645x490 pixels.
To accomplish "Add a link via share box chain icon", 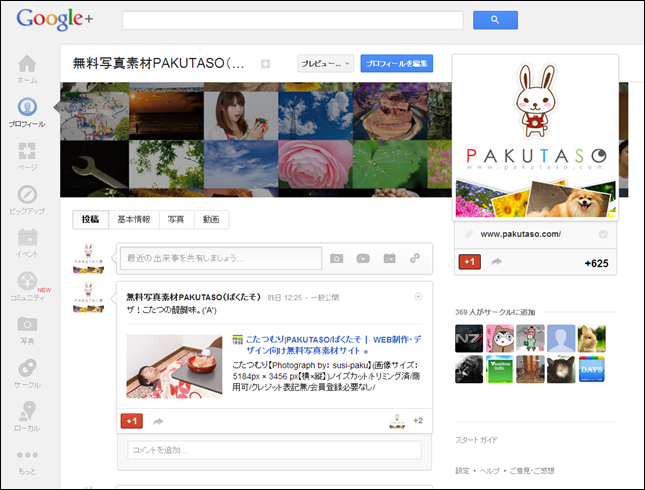I will [415, 258].
